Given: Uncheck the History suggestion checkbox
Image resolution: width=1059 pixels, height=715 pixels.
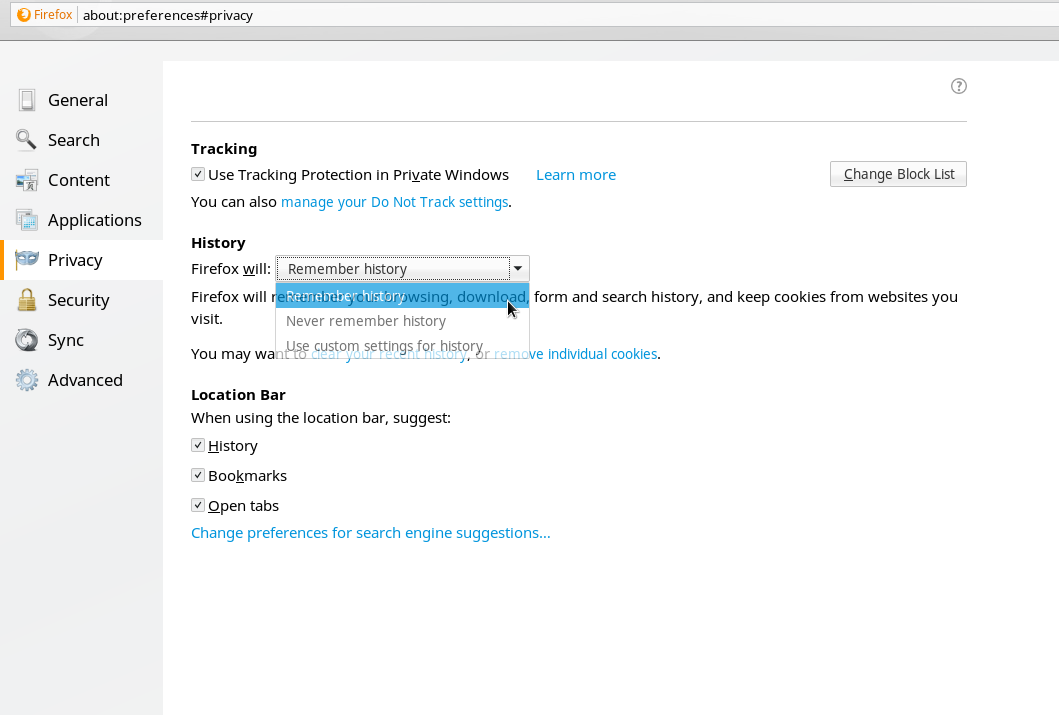Looking at the screenshot, I should pos(198,445).
